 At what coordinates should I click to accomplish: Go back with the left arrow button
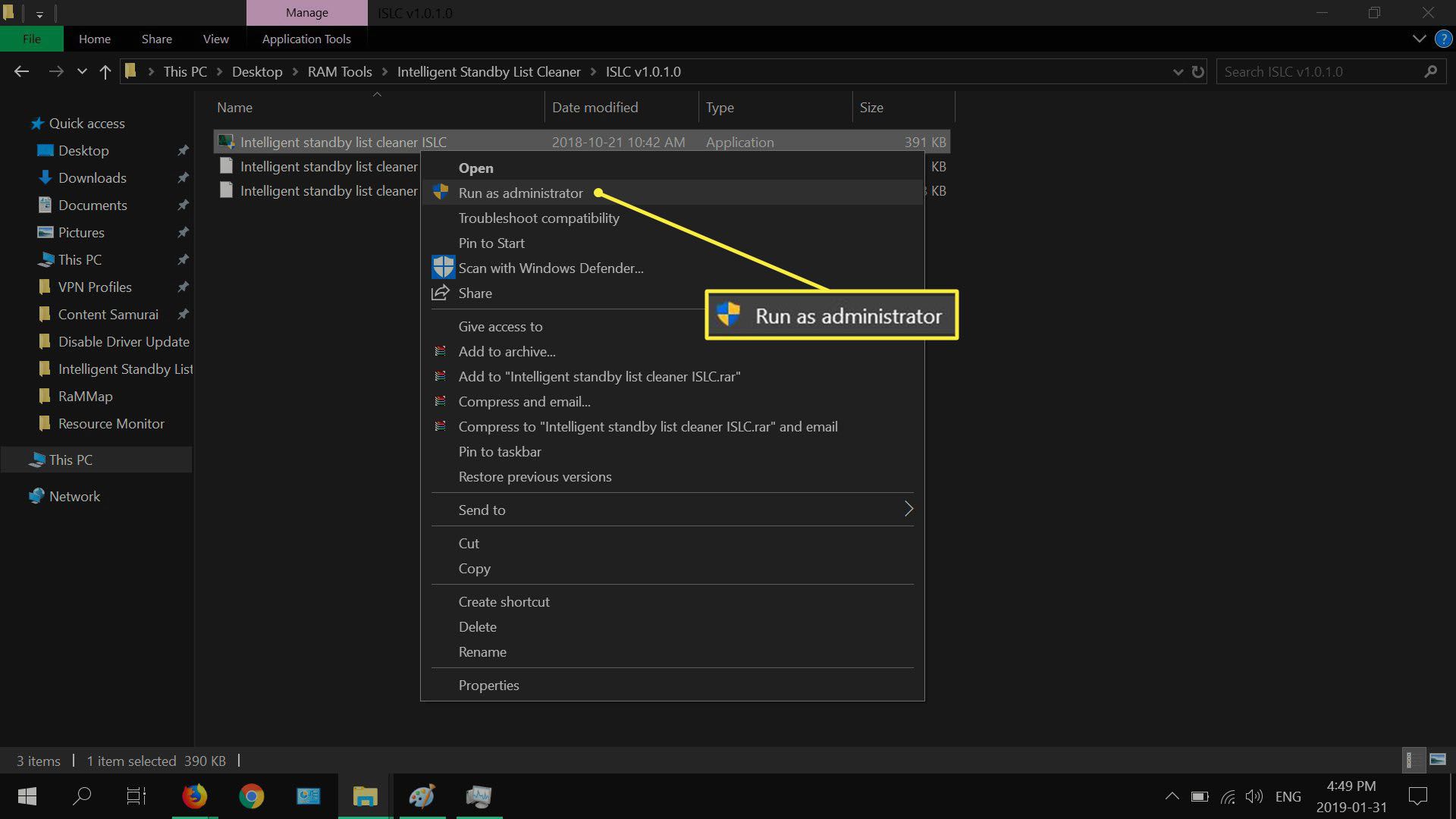pyautogui.click(x=21, y=71)
